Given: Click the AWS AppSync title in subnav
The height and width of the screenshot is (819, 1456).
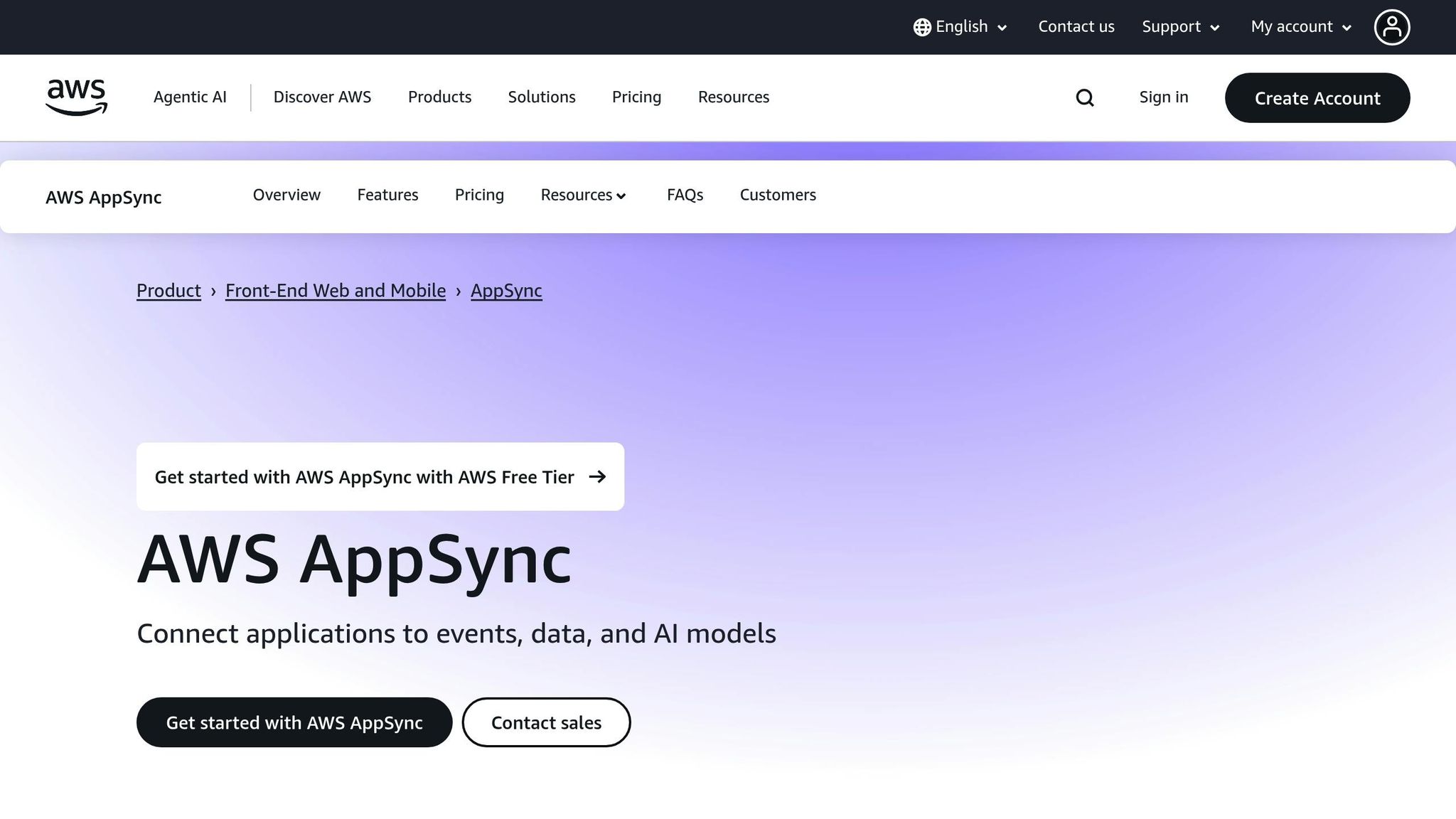Looking at the screenshot, I should coord(104,197).
